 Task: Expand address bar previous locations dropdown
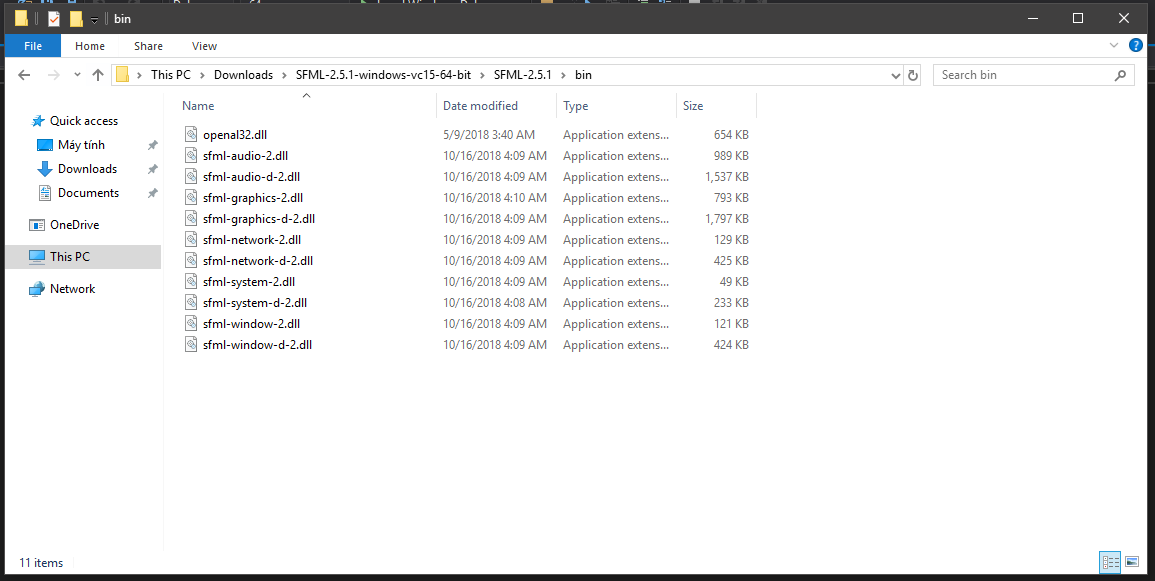click(896, 75)
